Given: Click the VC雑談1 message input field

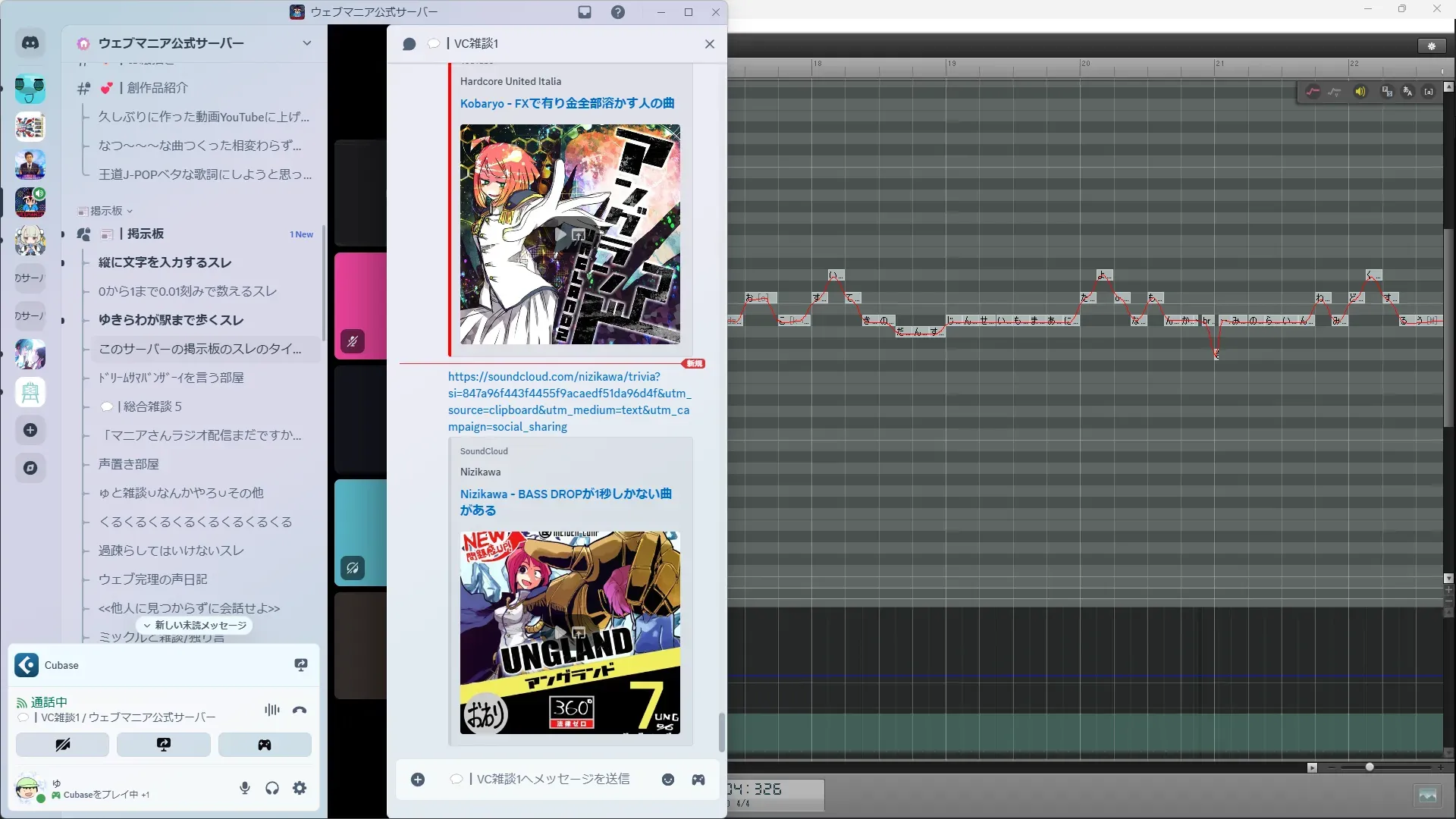Looking at the screenshot, I should [553, 779].
